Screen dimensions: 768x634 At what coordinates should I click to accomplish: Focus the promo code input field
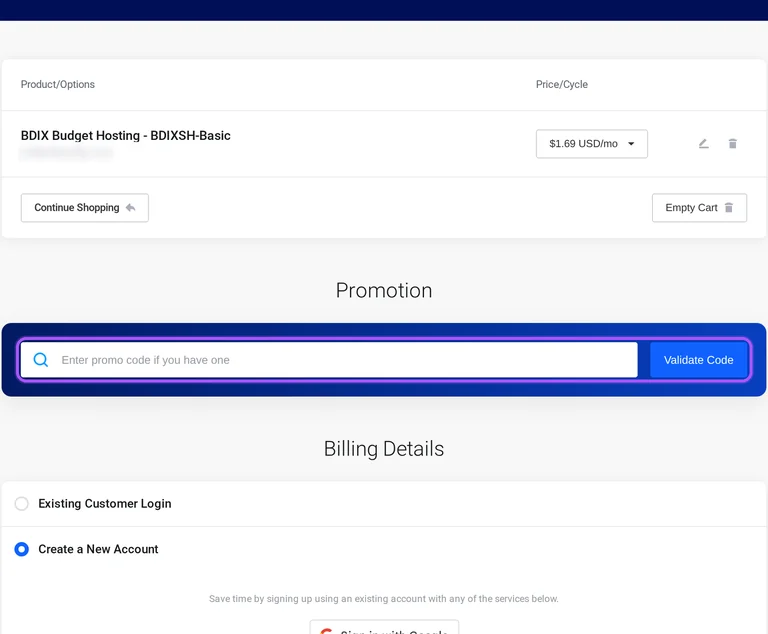(x=329, y=360)
